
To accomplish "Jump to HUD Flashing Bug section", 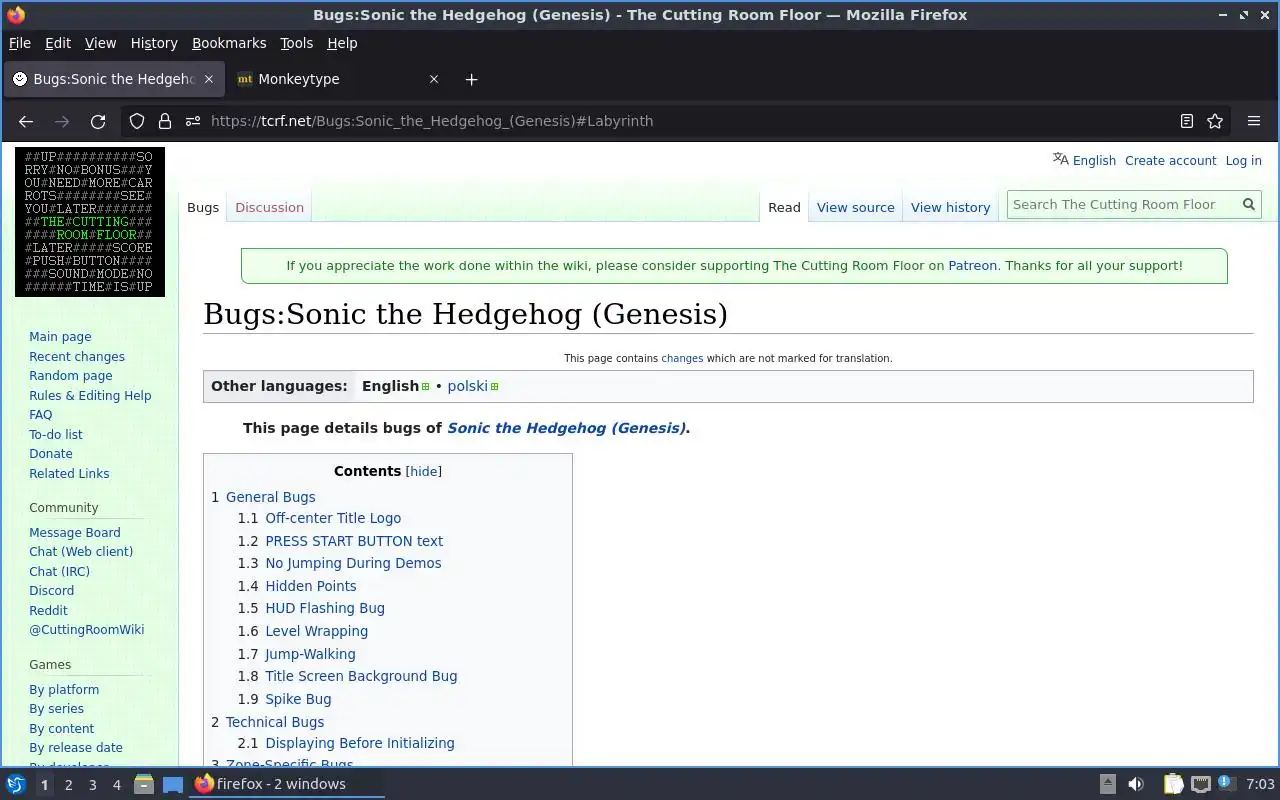I will tap(325, 608).
